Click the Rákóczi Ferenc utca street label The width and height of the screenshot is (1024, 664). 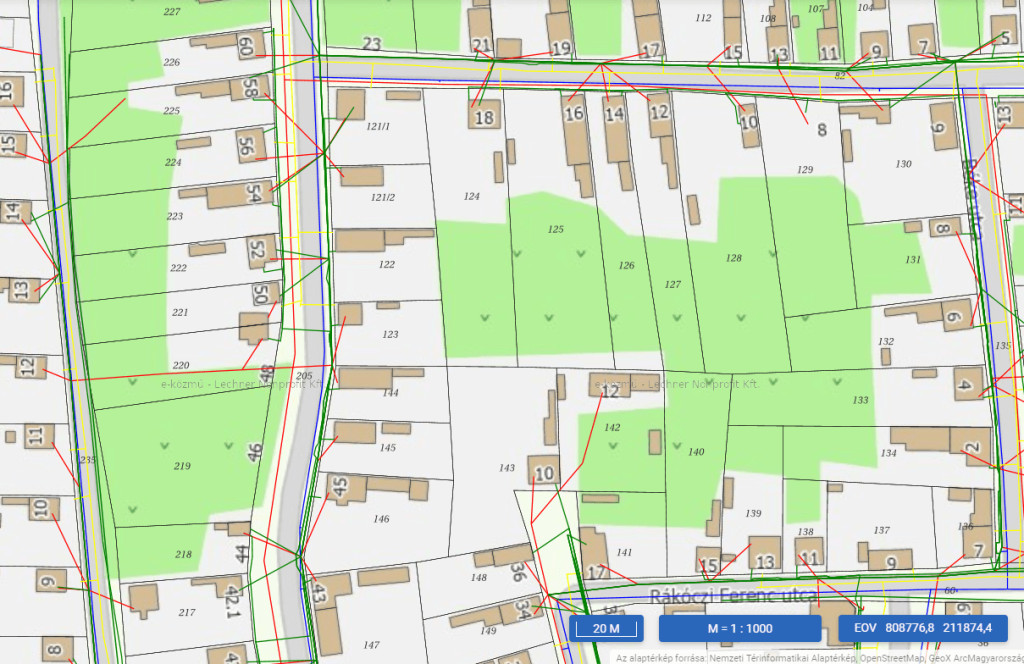(734, 596)
